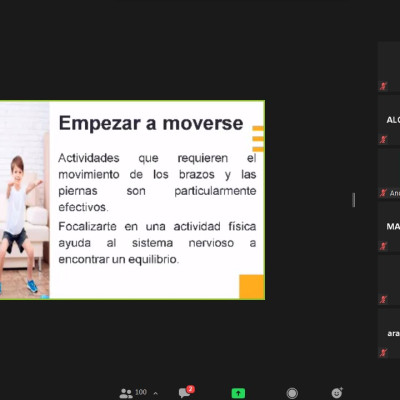This screenshot has width=400, height=400.
Task: Click the word "Focalizarte" on the slide
Action: tap(87, 227)
